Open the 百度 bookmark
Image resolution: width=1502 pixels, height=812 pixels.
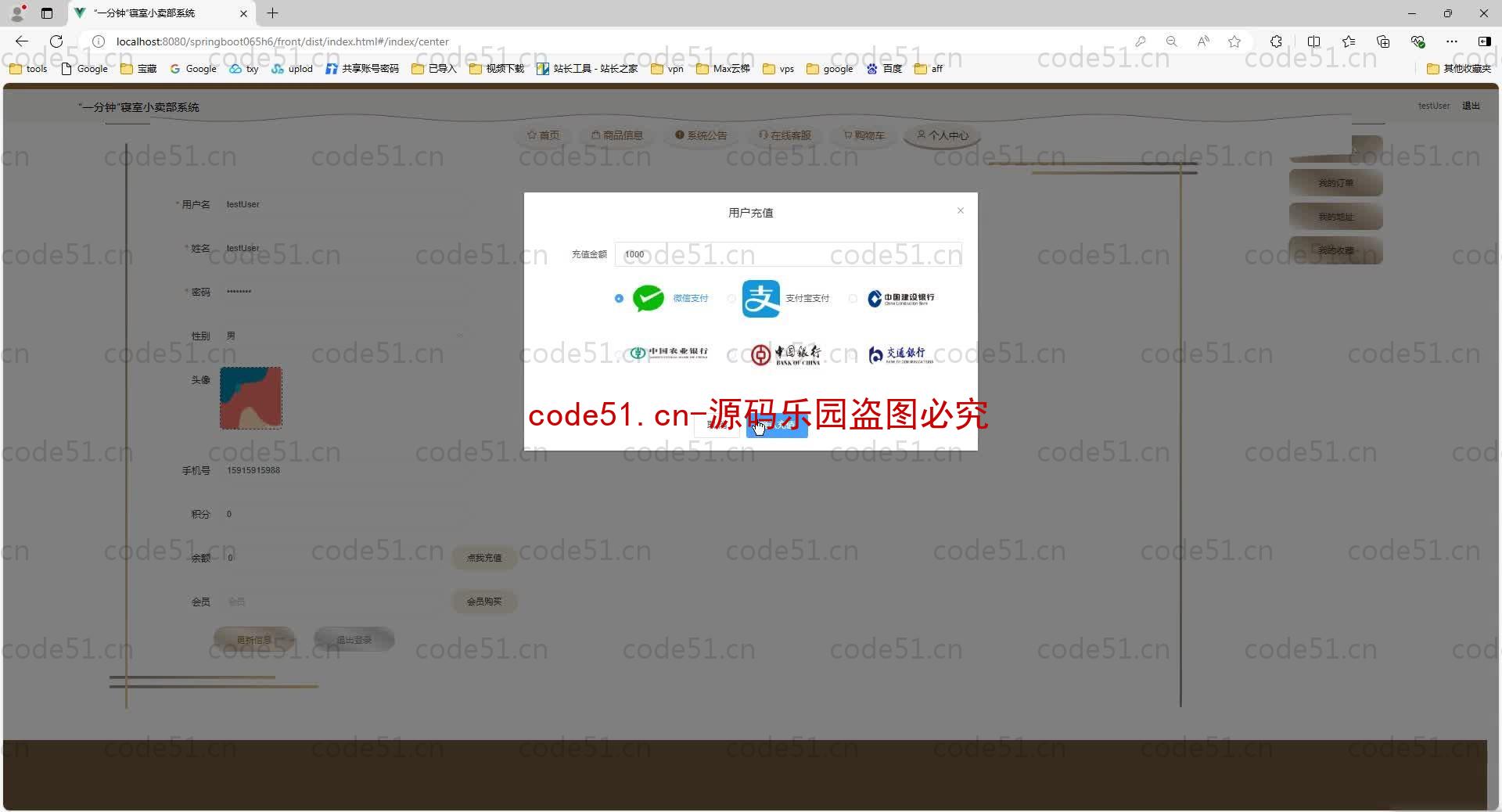pyautogui.click(x=884, y=69)
